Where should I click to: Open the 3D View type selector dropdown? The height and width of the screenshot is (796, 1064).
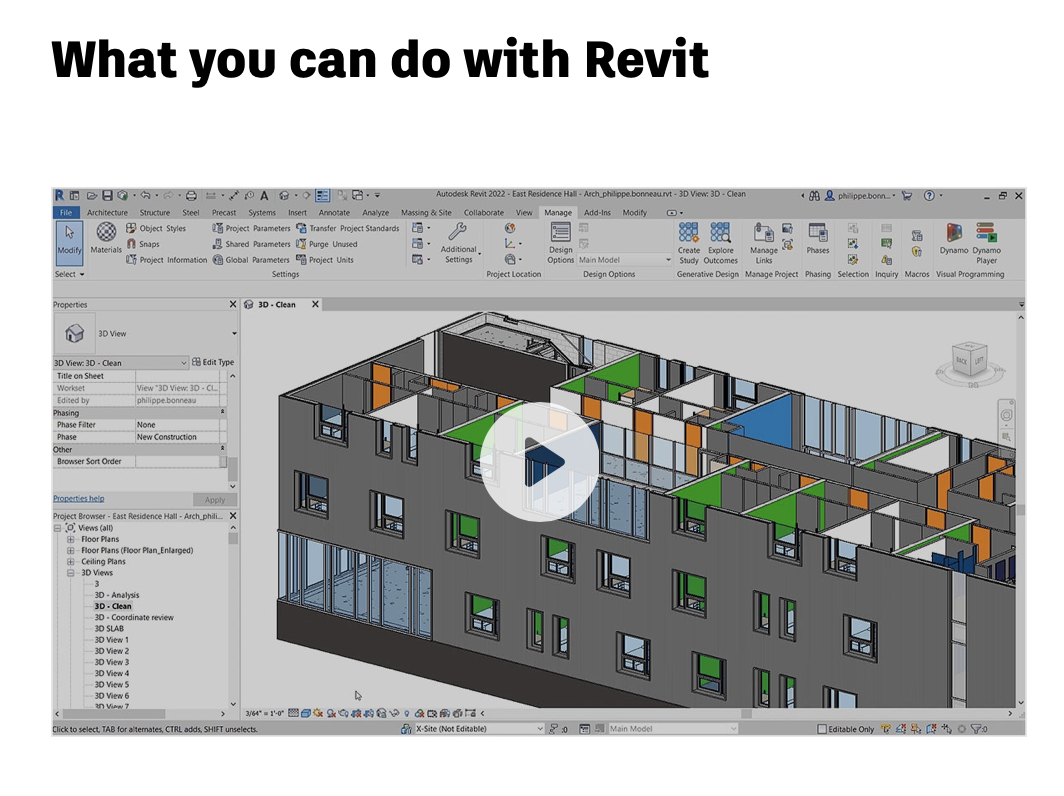pyautogui.click(x=234, y=334)
